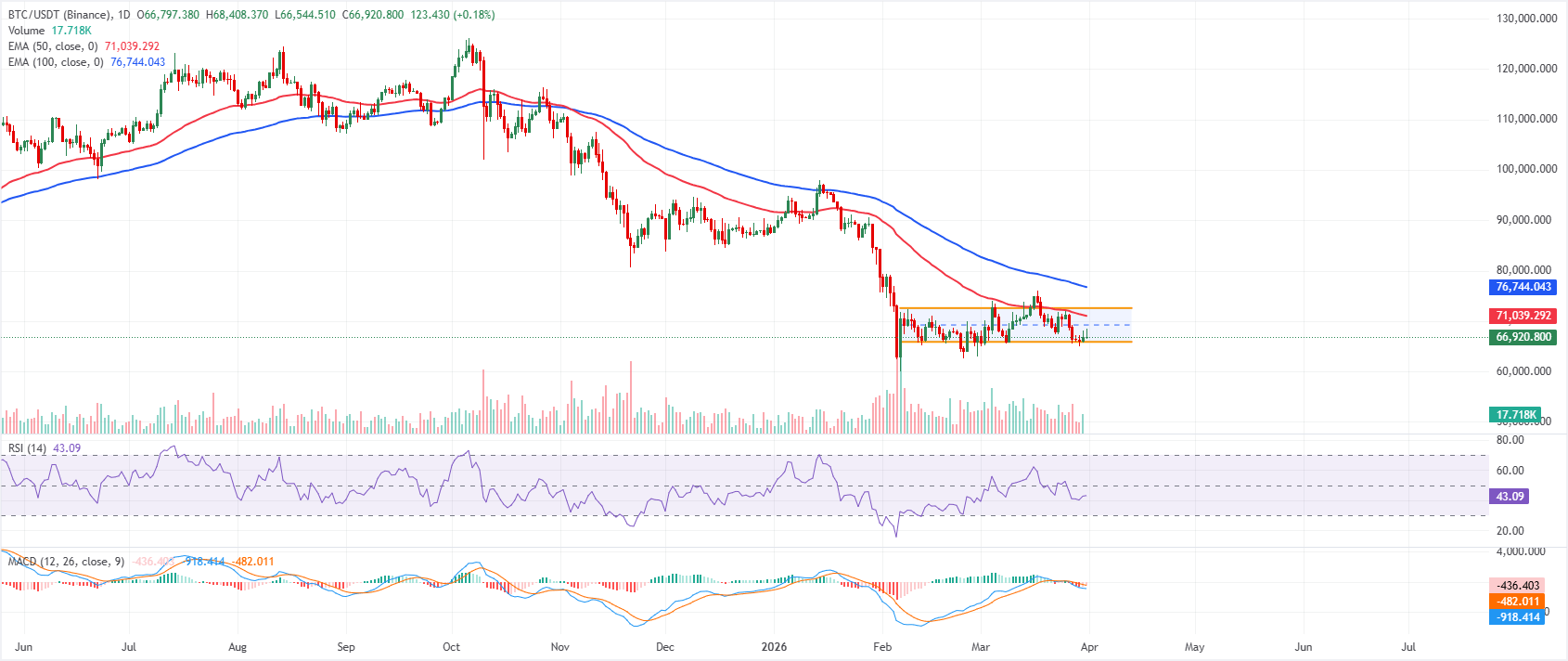Click the 100,000.000 price scale label
This screenshot has width=1568, height=661.
point(1525,169)
